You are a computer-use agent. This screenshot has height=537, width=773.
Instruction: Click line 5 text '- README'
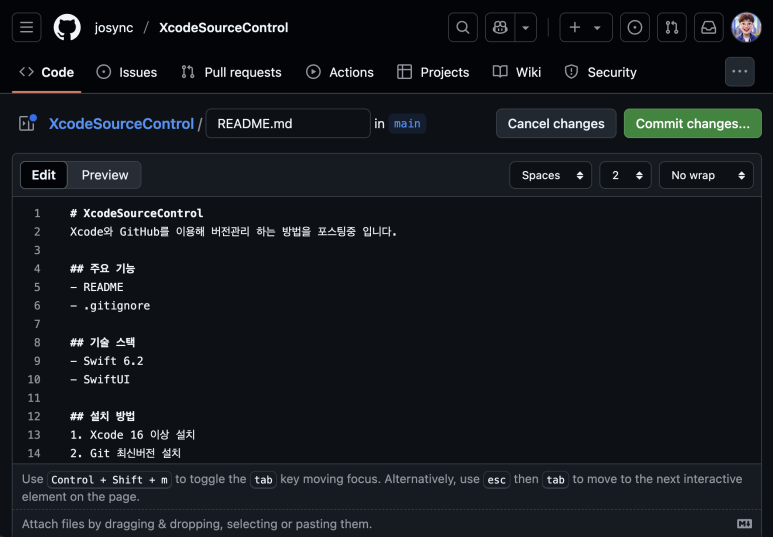pyautogui.click(x=97, y=287)
